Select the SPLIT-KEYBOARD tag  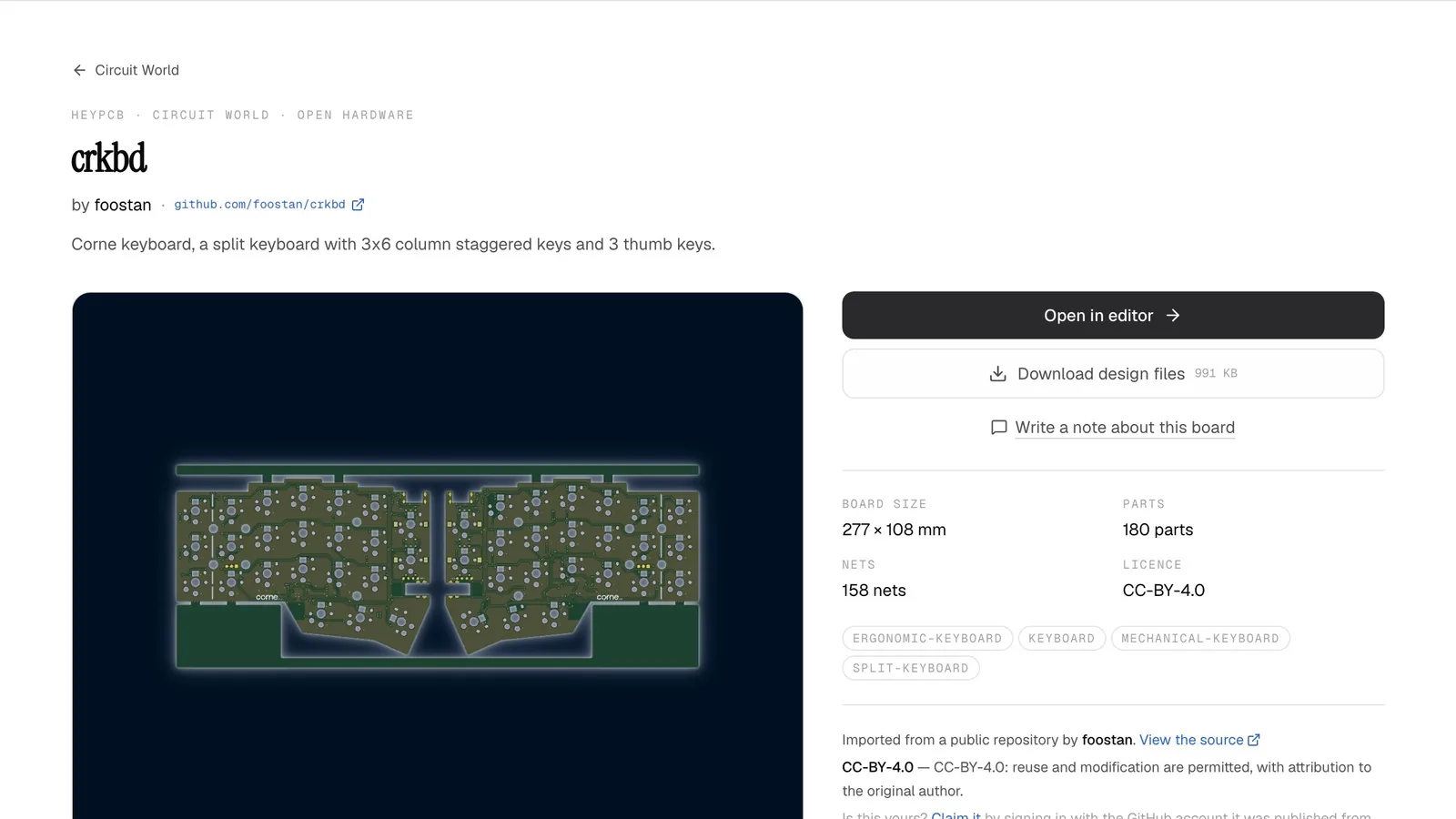point(911,669)
